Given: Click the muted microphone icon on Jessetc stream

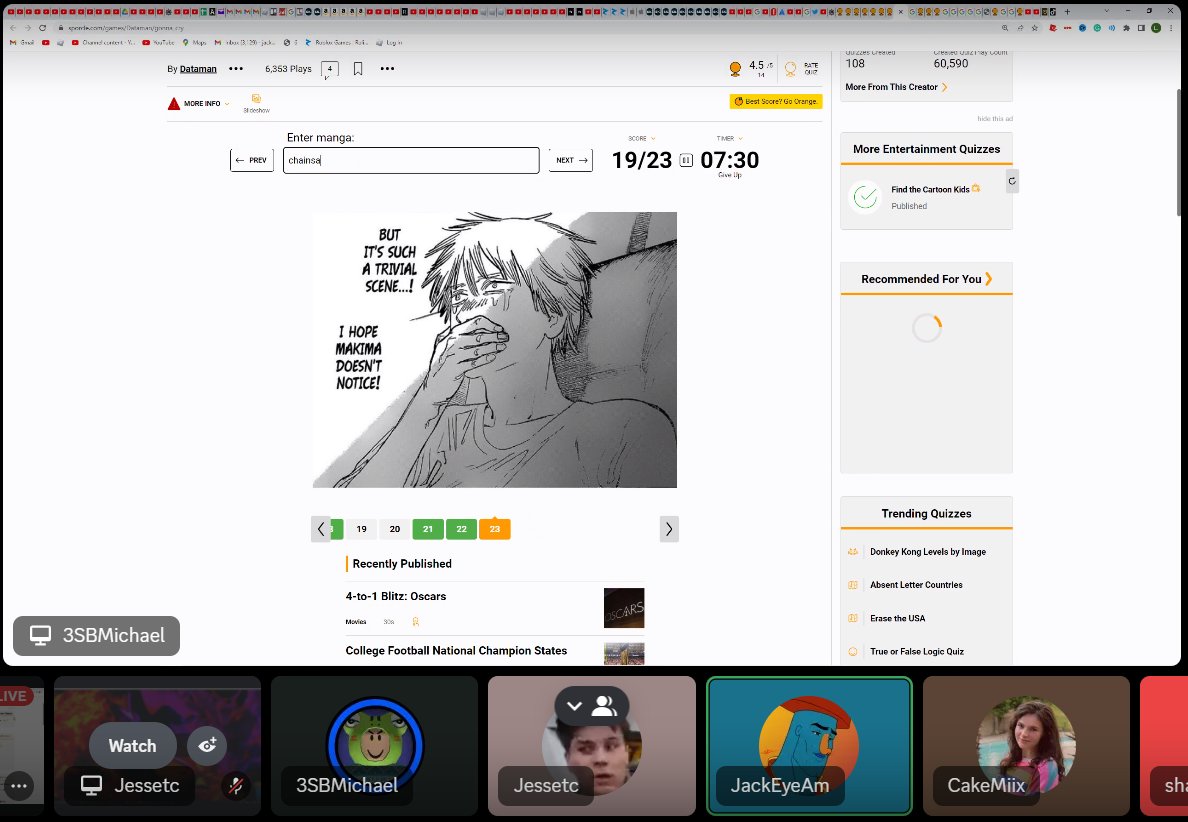Looking at the screenshot, I should (236, 786).
